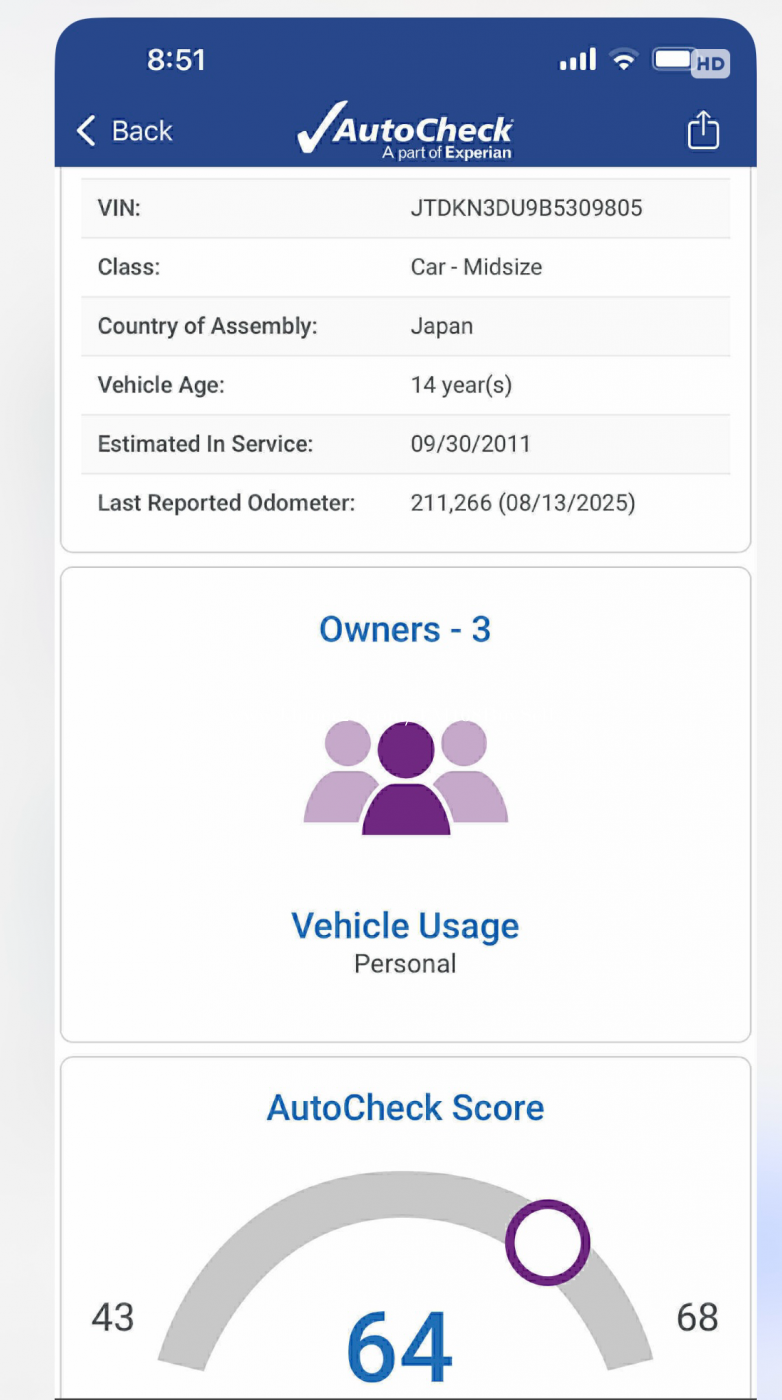
Task: Tap the Back chevron arrow
Action: coord(87,131)
